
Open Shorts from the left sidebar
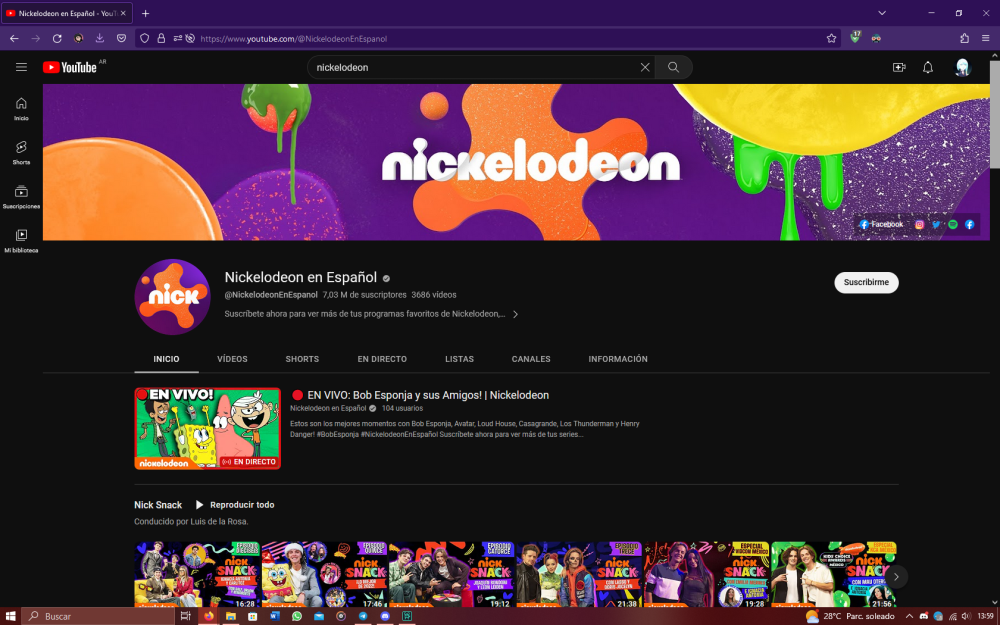pyautogui.click(x=21, y=152)
